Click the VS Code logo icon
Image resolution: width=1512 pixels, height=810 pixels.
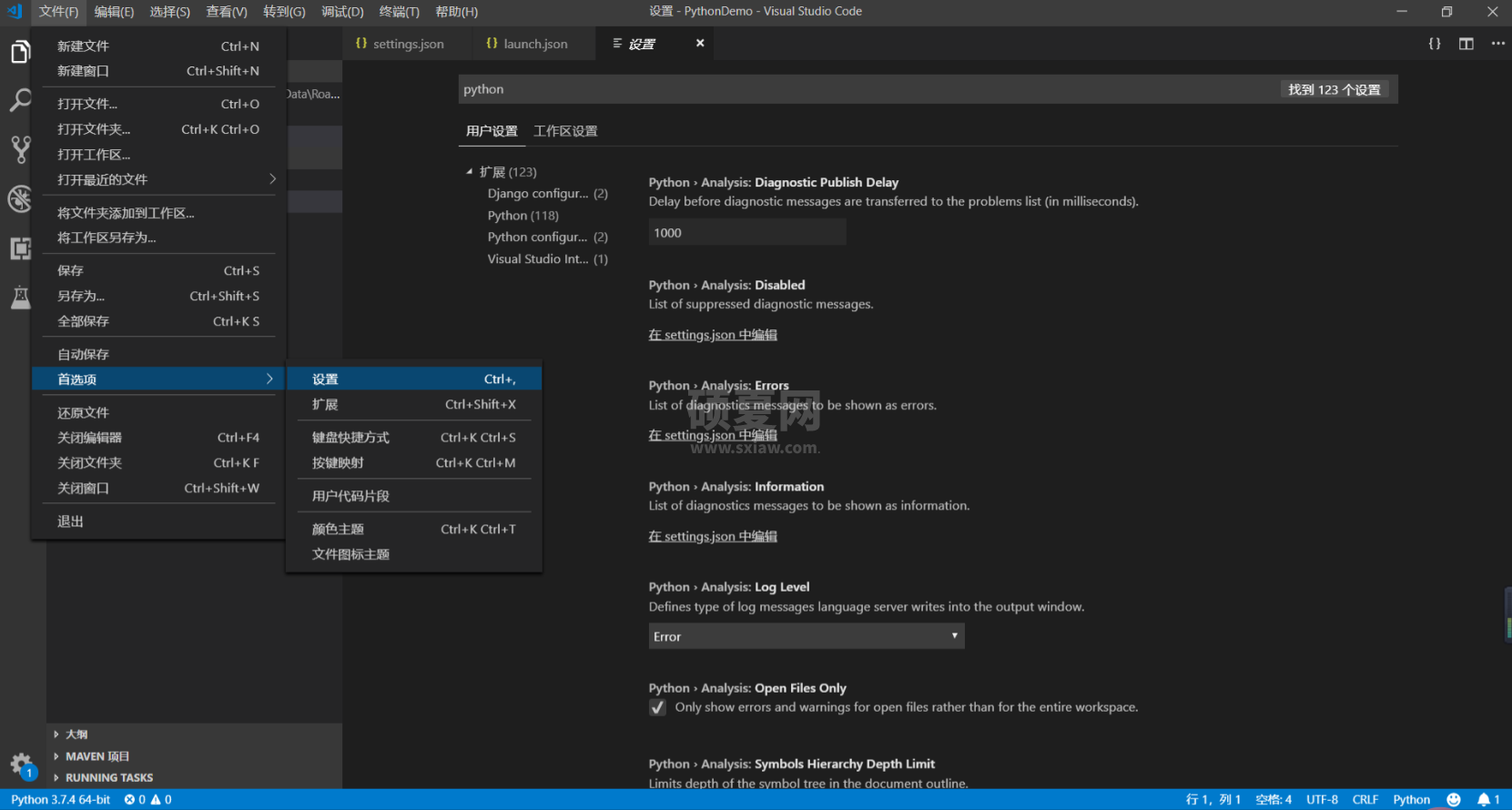15,11
